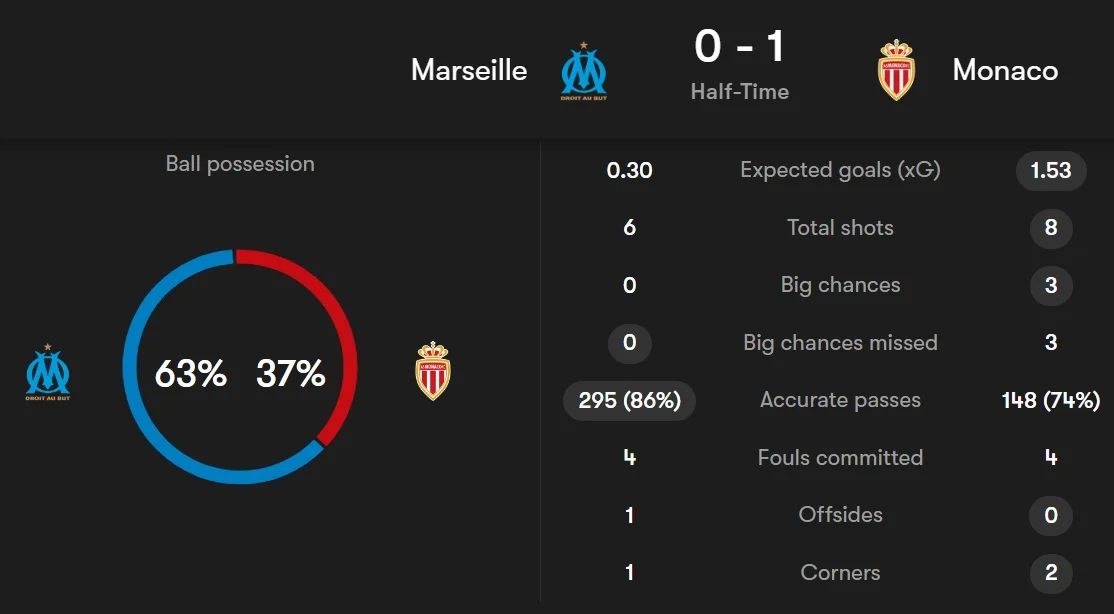Click the Marseille crest in the header

[583, 71]
